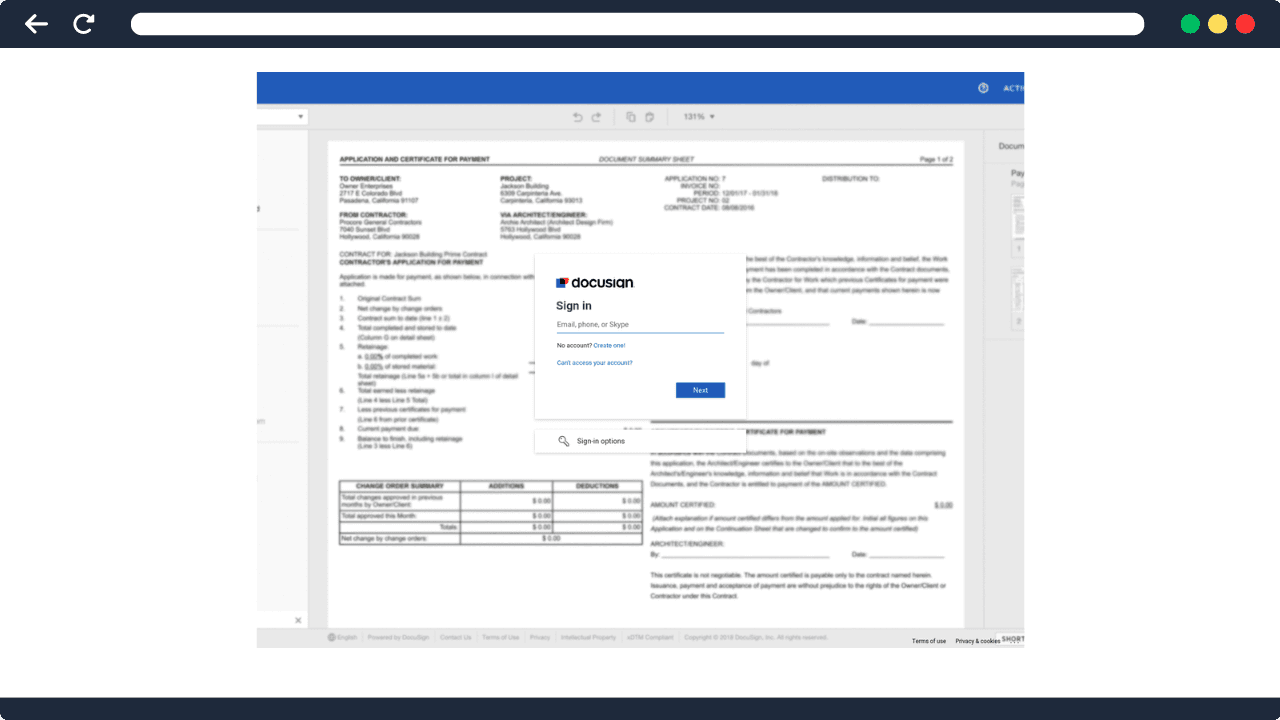The height and width of the screenshot is (720, 1280).
Task: Open the English language selector in footer
Action: pyautogui.click(x=342, y=637)
